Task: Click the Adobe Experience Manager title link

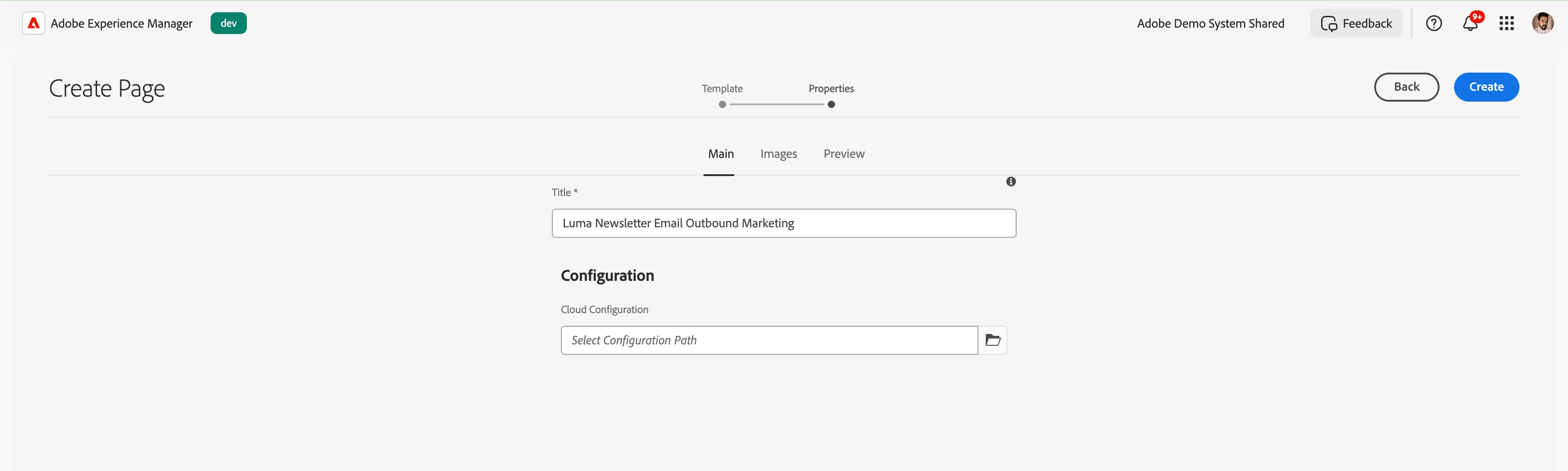Action: pos(122,23)
